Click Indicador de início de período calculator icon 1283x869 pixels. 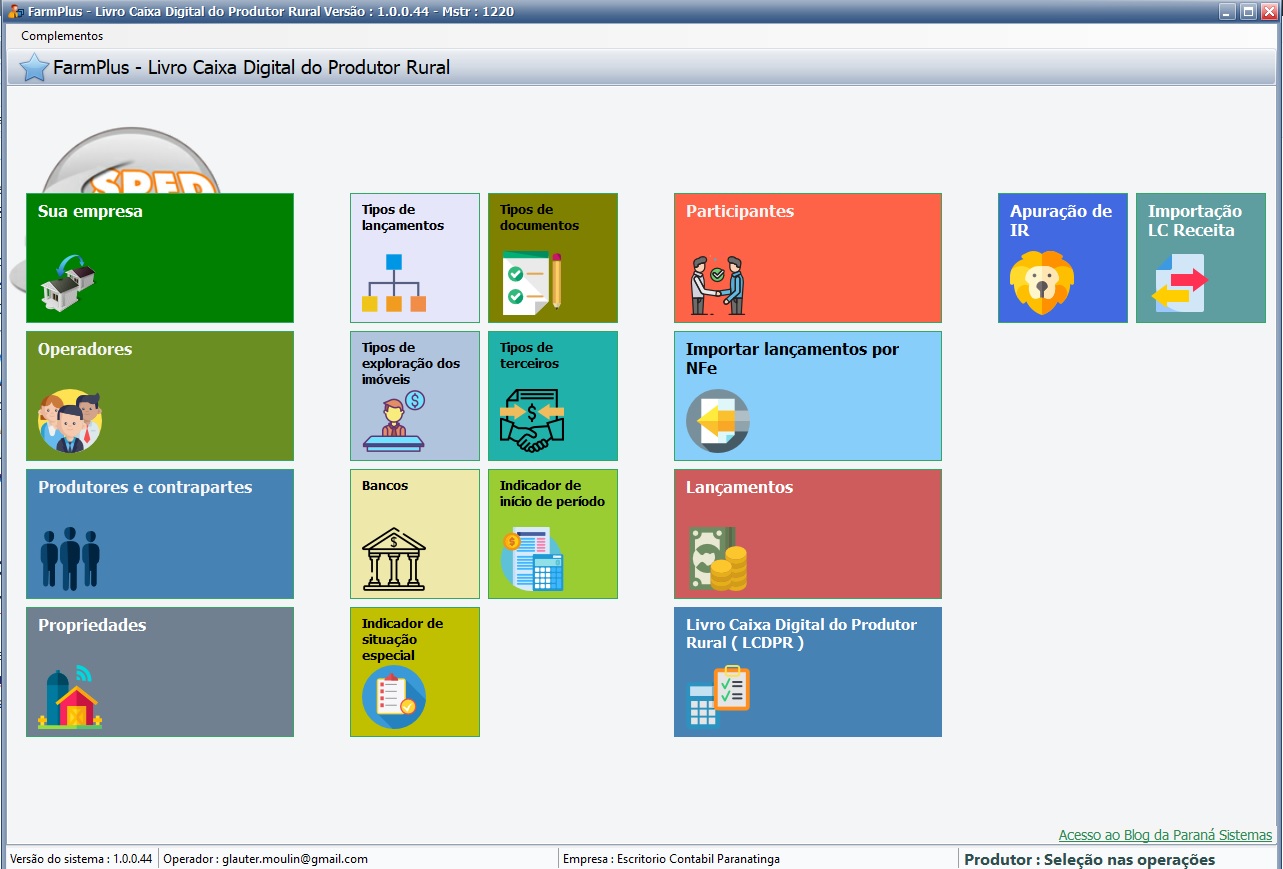(x=533, y=559)
